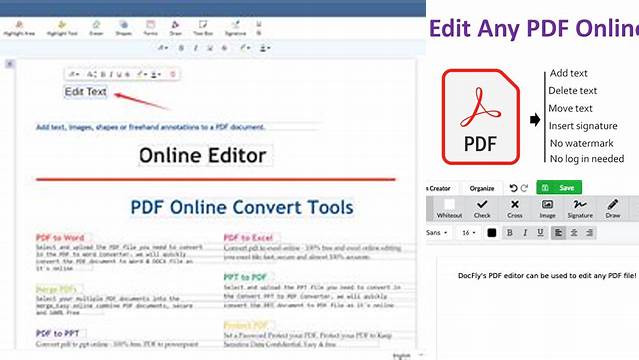Select the Cross mark tool

point(515,208)
